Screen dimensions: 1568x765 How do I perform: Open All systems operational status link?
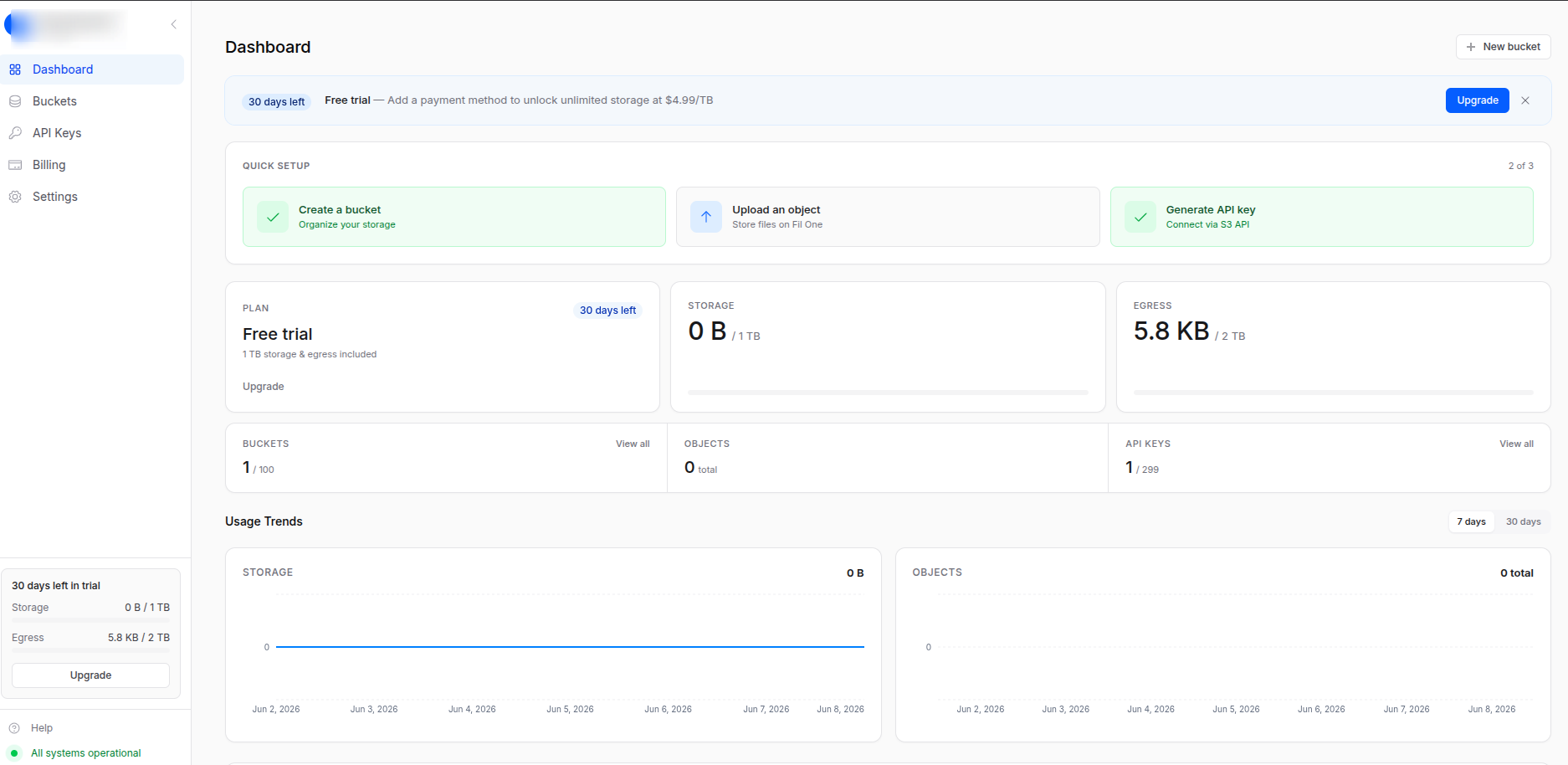tap(85, 753)
